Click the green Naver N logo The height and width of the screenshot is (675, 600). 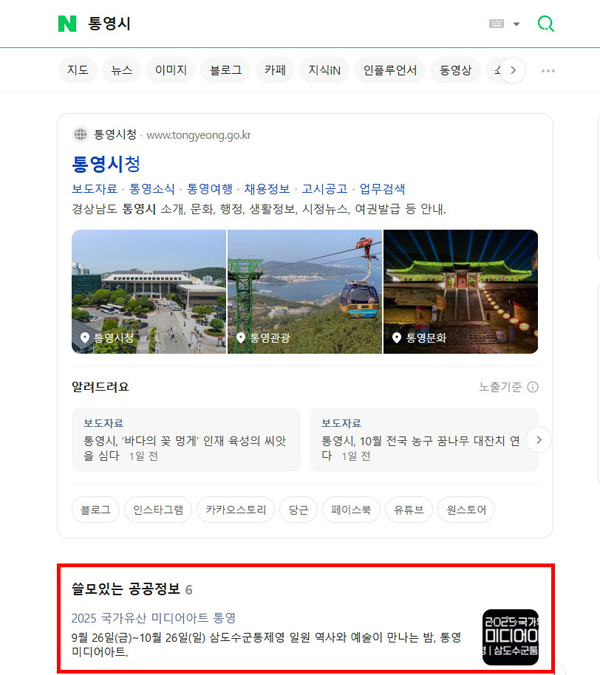tap(67, 24)
